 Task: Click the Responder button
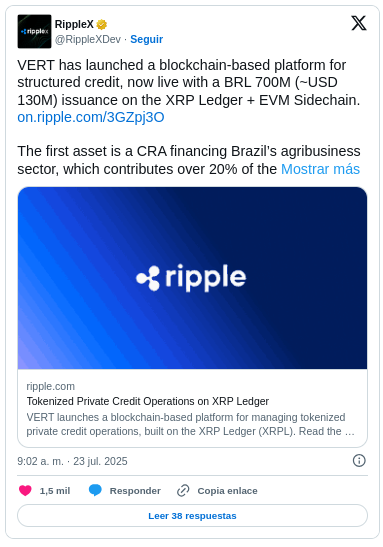pos(135,491)
